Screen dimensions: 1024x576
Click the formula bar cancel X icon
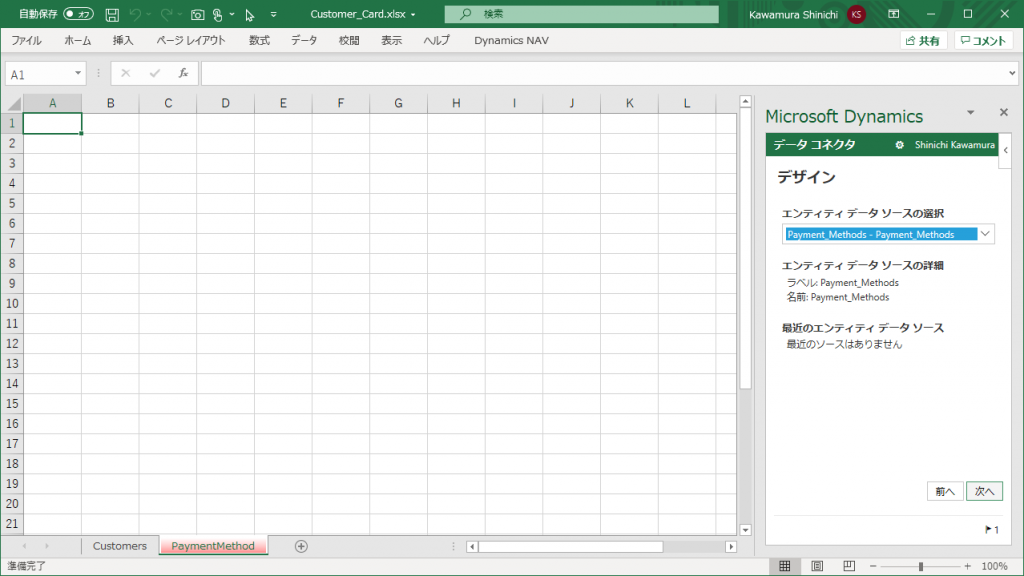[125, 74]
